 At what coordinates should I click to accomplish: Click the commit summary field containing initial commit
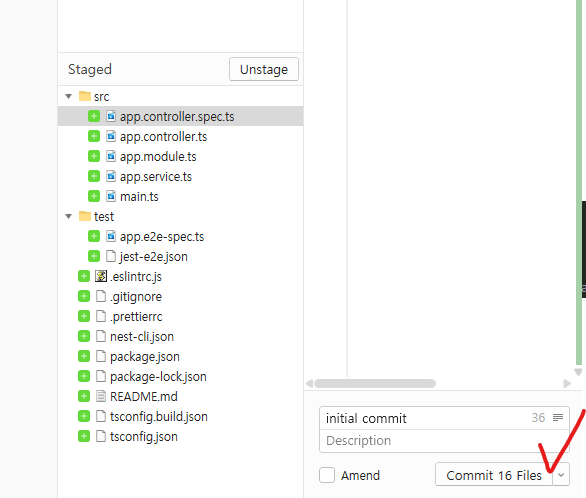click(444, 418)
